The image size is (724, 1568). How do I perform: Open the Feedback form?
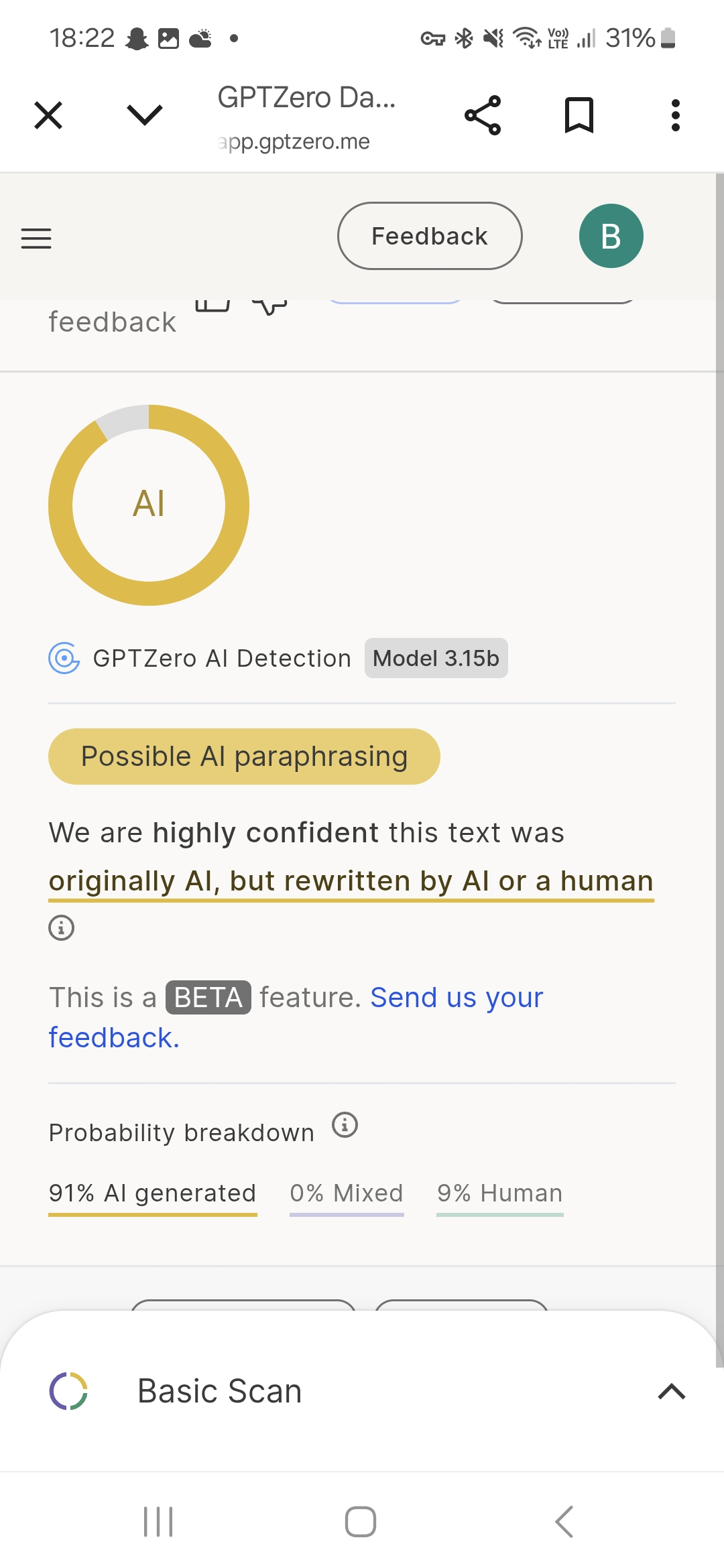(429, 235)
